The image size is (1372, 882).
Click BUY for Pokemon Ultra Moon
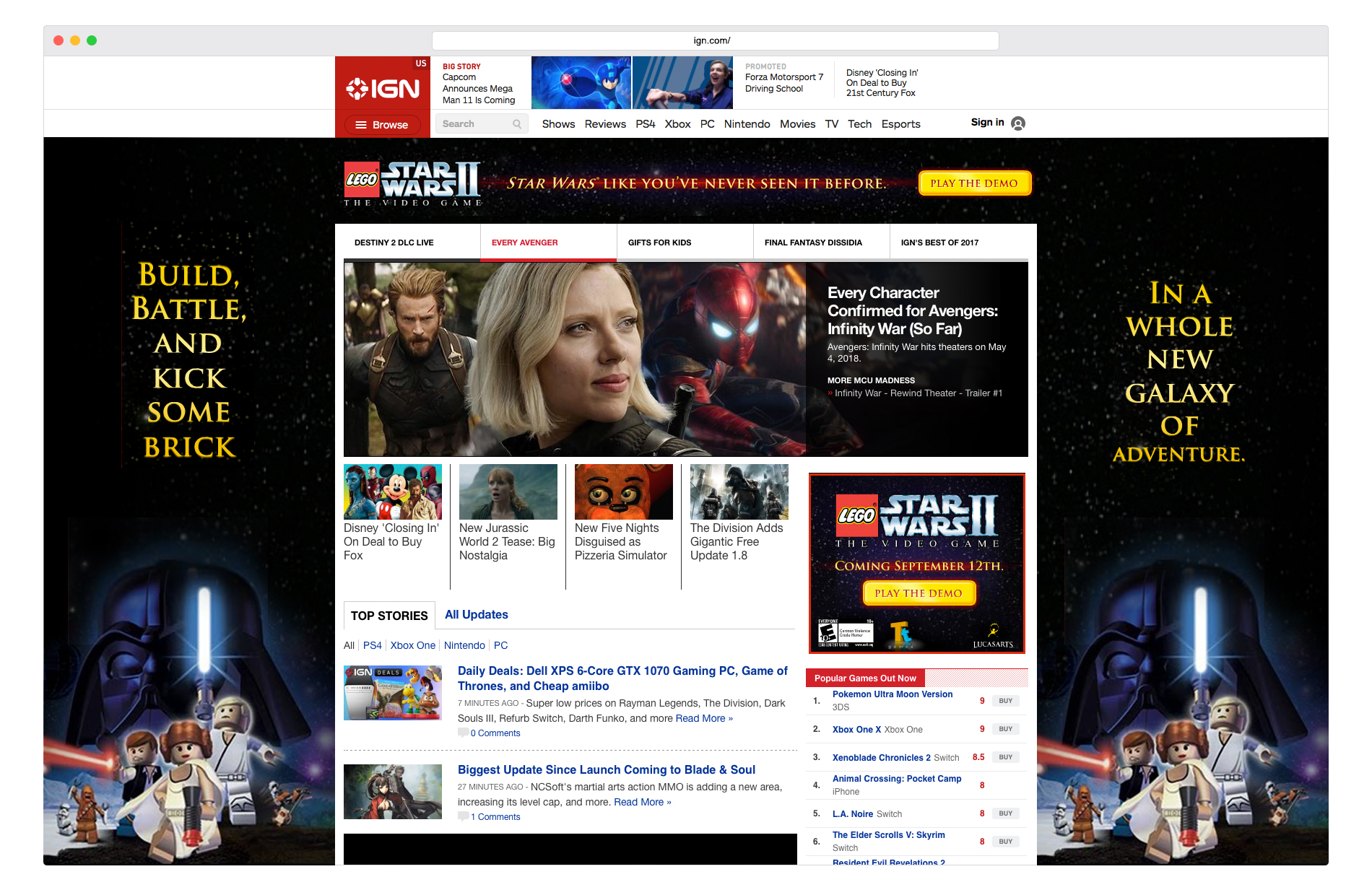pyautogui.click(x=1006, y=701)
